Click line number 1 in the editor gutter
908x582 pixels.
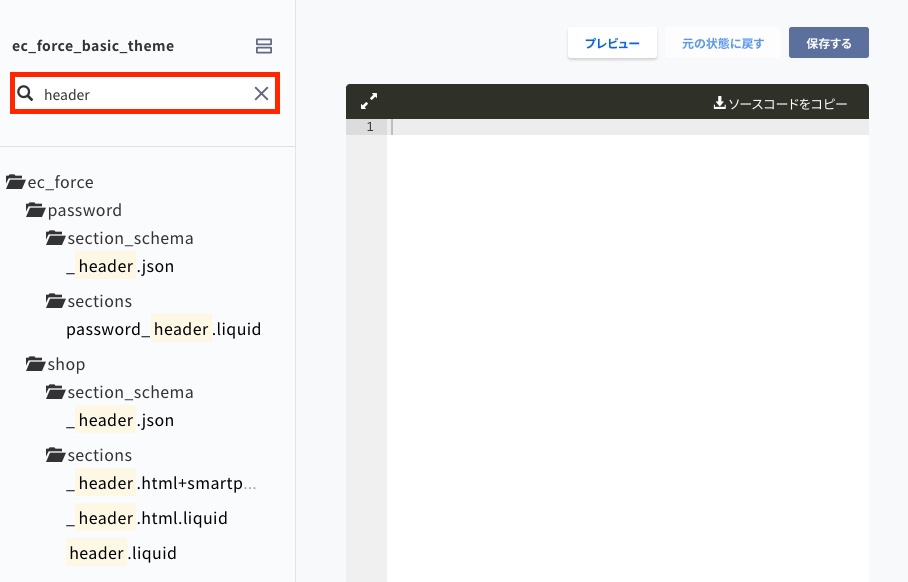(370, 127)
